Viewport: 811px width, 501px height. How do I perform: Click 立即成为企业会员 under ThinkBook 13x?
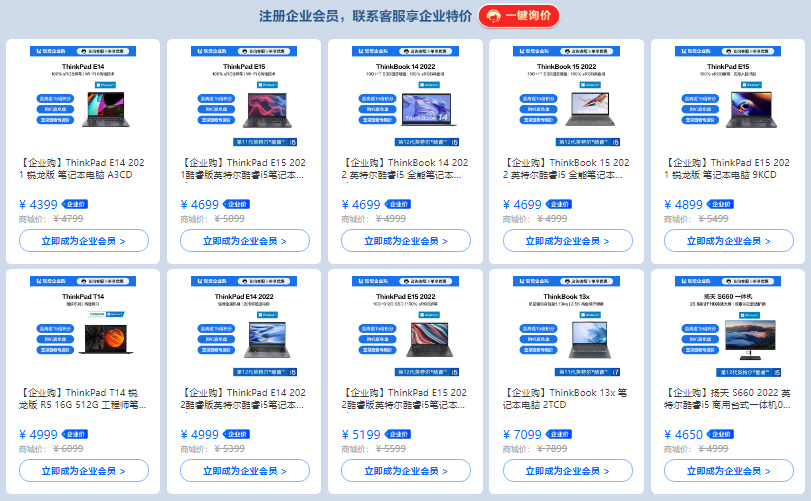click(x=567, y=471)
